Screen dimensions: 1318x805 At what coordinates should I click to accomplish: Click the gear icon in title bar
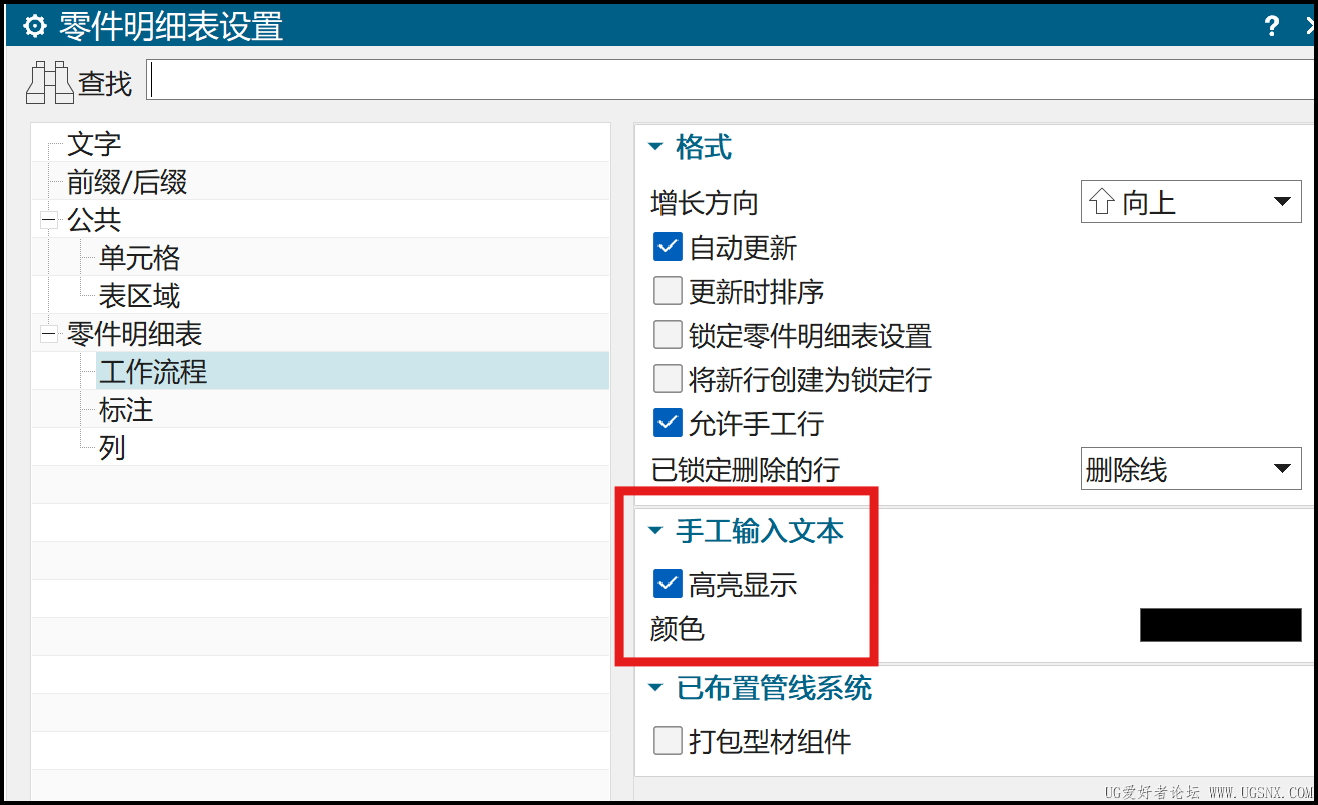point(35,26)
